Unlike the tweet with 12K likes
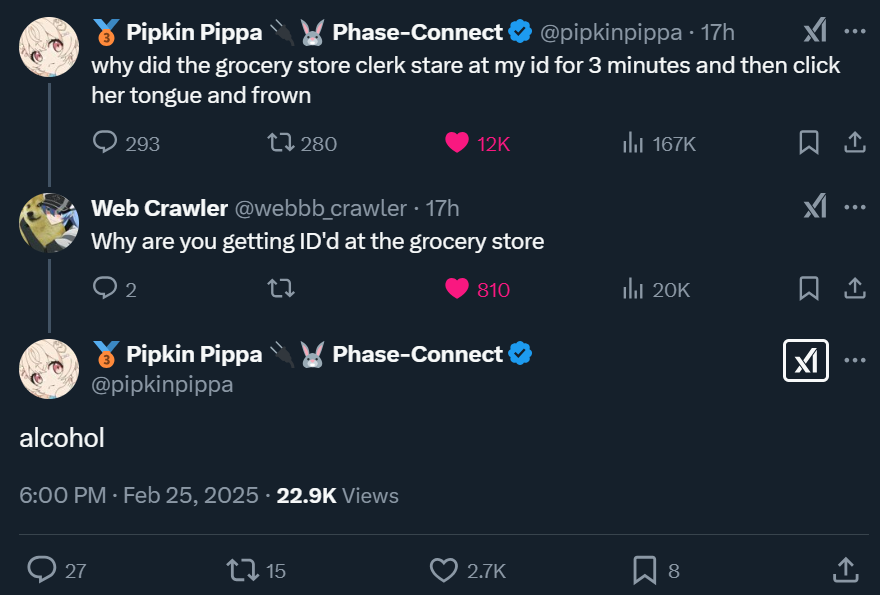The height and width of the screenshot is (595, 880). click(457, 143)
